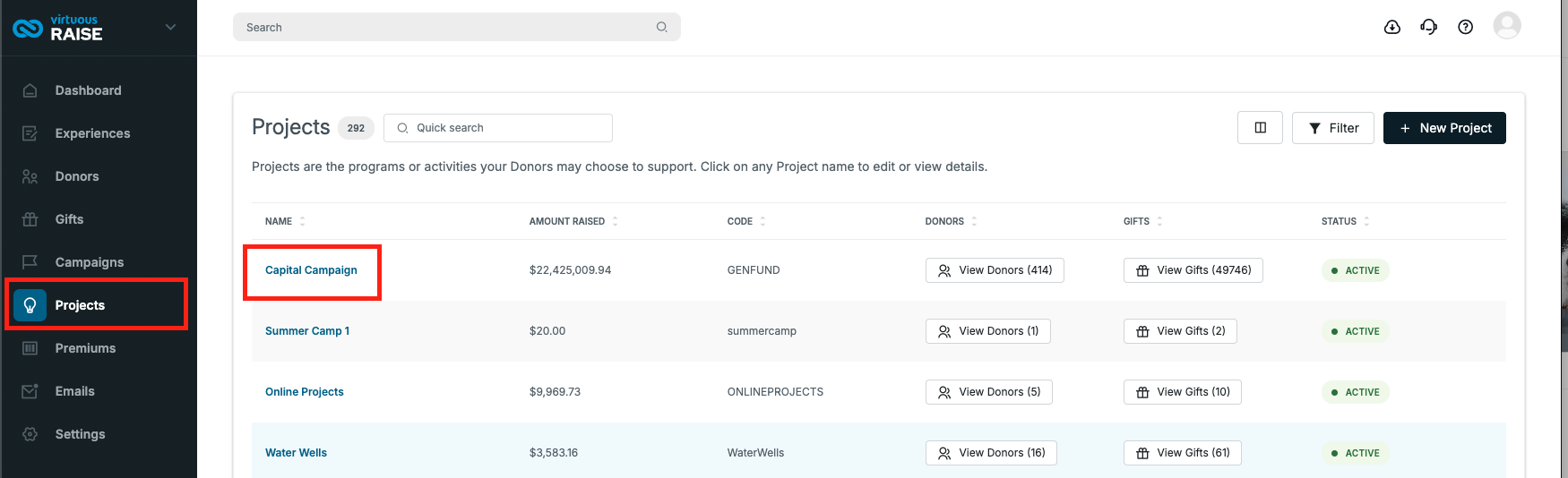Click View Donors (1)
This screenshot has height=478, width=1568.
click(988, 331)
